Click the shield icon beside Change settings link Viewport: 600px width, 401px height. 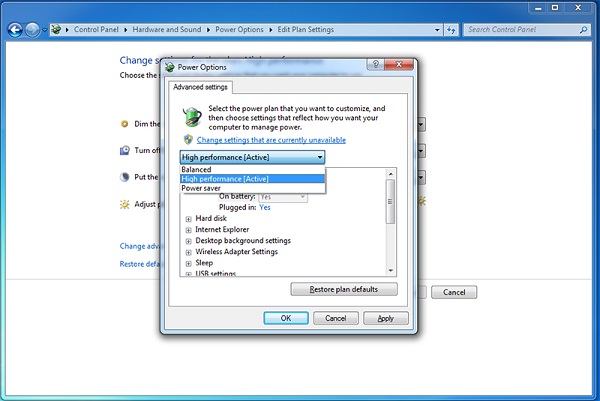[x=187, y=140]
